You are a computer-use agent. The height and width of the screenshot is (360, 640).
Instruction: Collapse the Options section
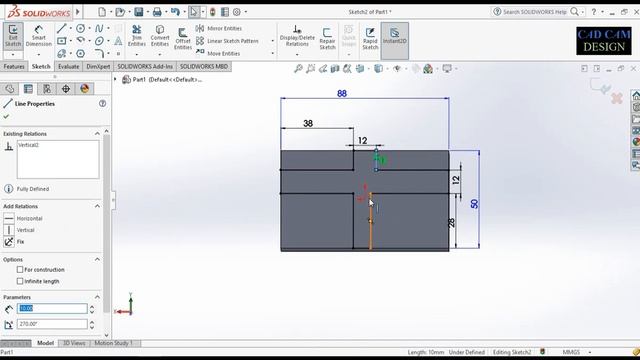(x=97, y=260)
